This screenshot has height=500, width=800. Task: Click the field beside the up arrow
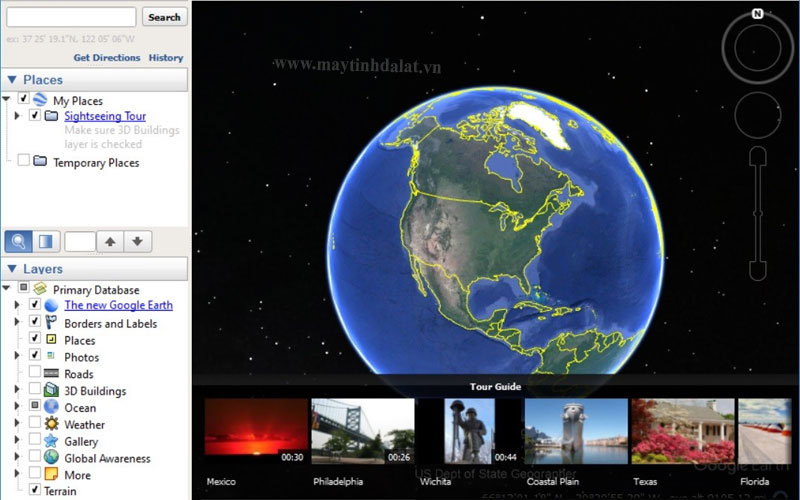pos(80,241)
